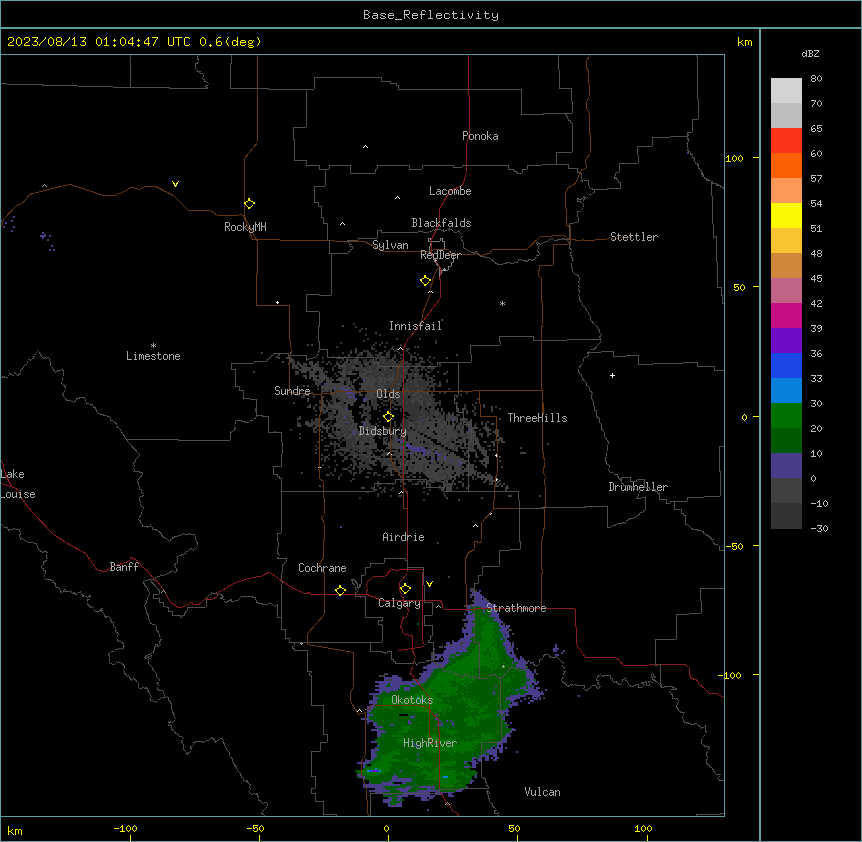Click the red 65 dBZ legend swatch

click(786, 140)
